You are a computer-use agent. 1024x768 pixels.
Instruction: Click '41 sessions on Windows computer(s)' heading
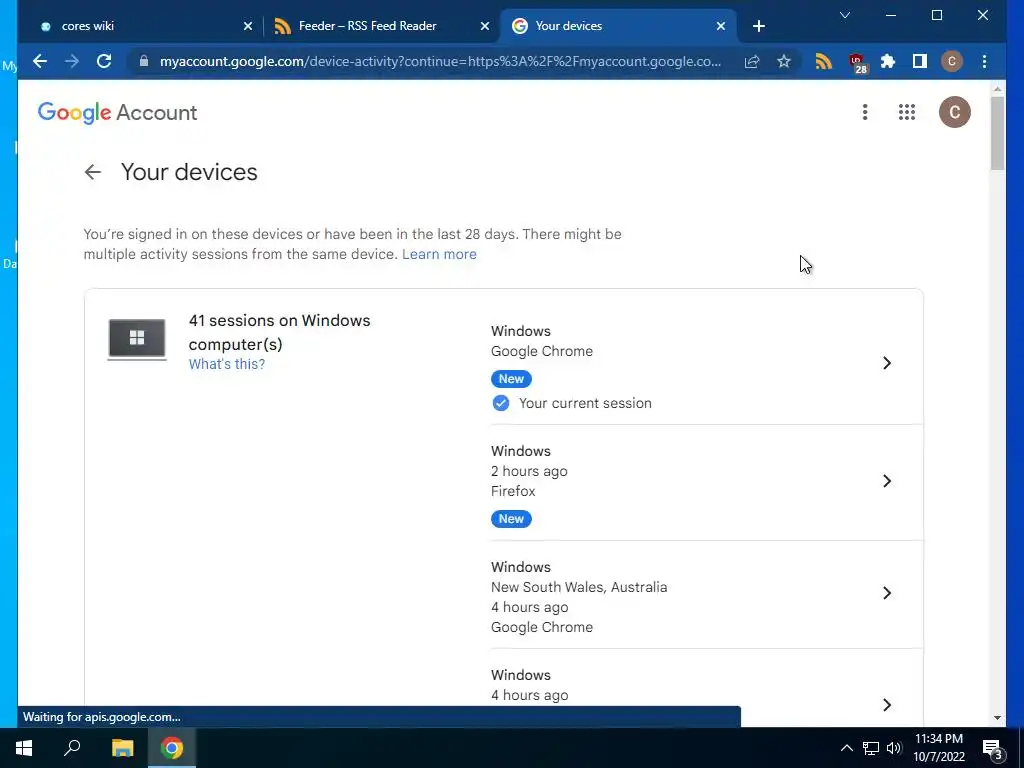pos(279,332)
